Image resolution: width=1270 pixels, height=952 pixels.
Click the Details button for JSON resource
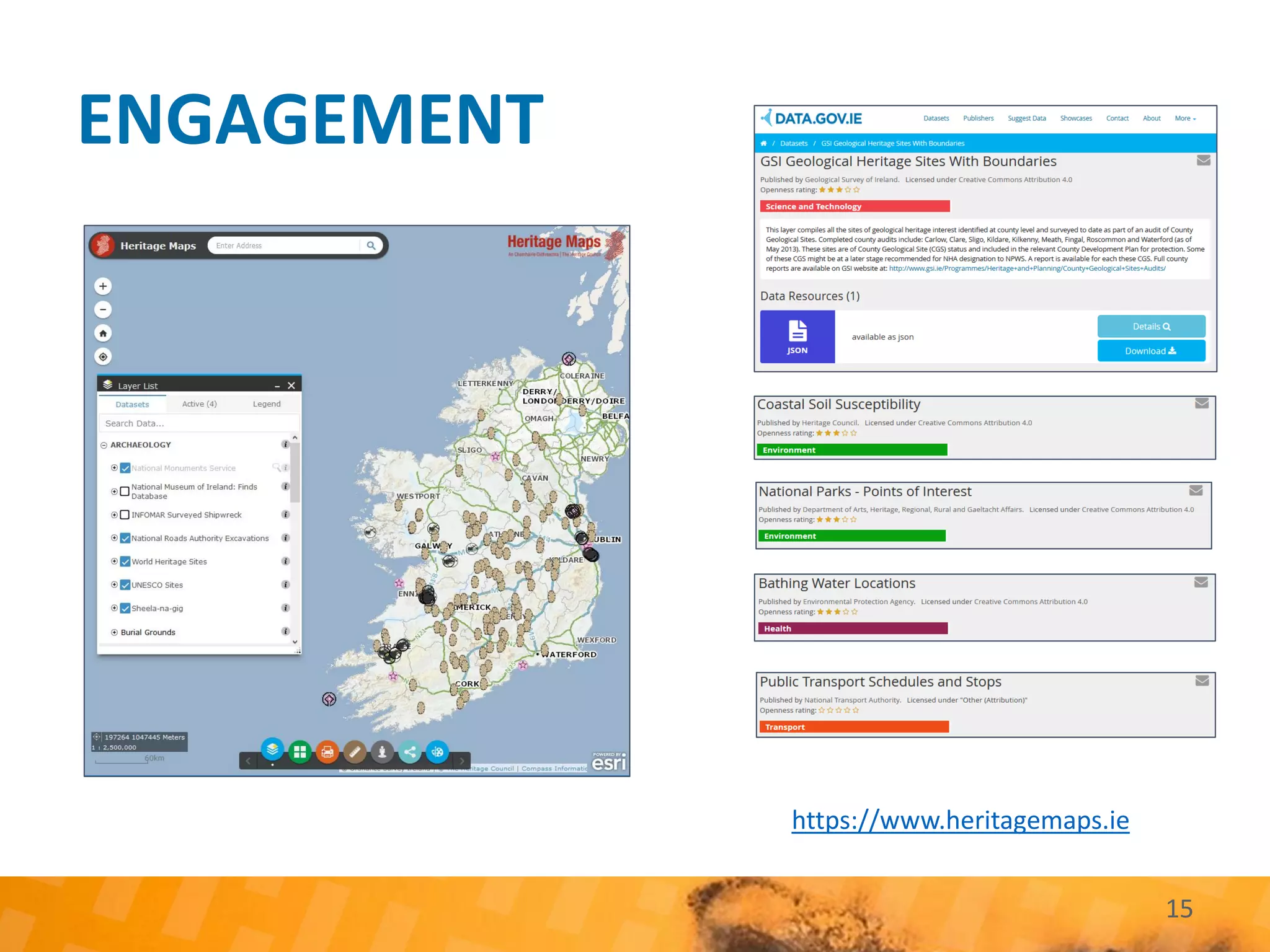pos(1152,327)
